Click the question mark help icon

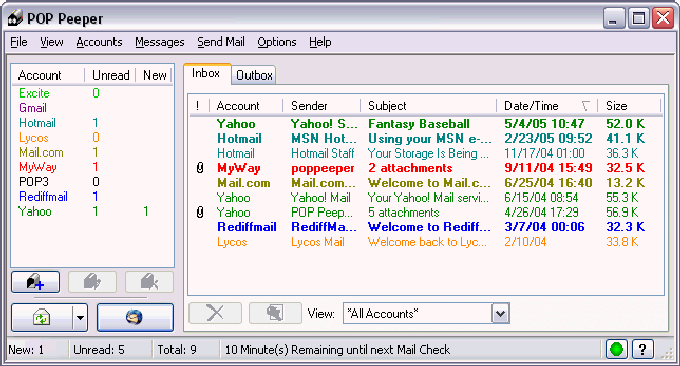pyautogui.click(x=643, y=349)
